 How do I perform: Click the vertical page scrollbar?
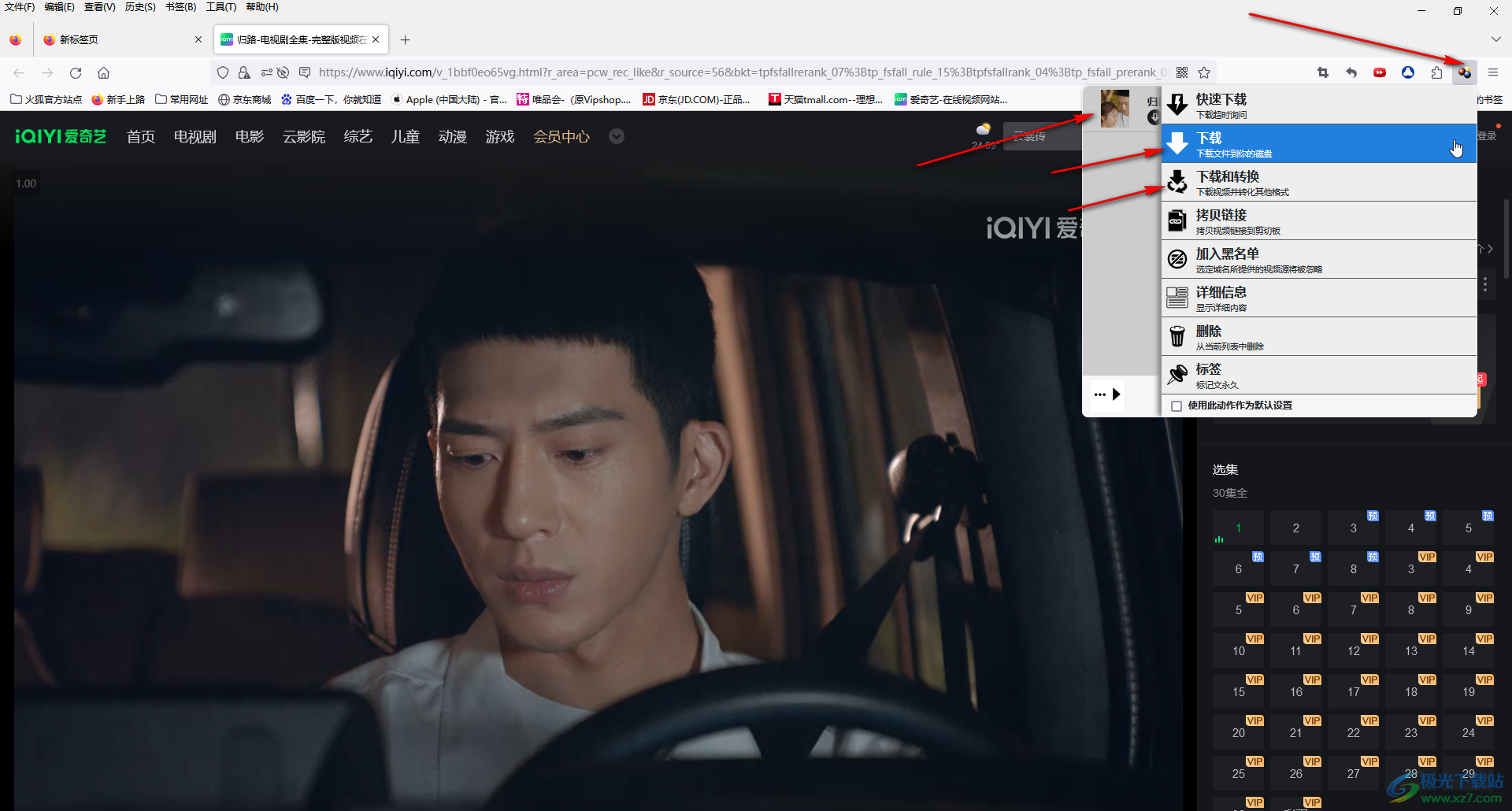tap(1506, 239)
